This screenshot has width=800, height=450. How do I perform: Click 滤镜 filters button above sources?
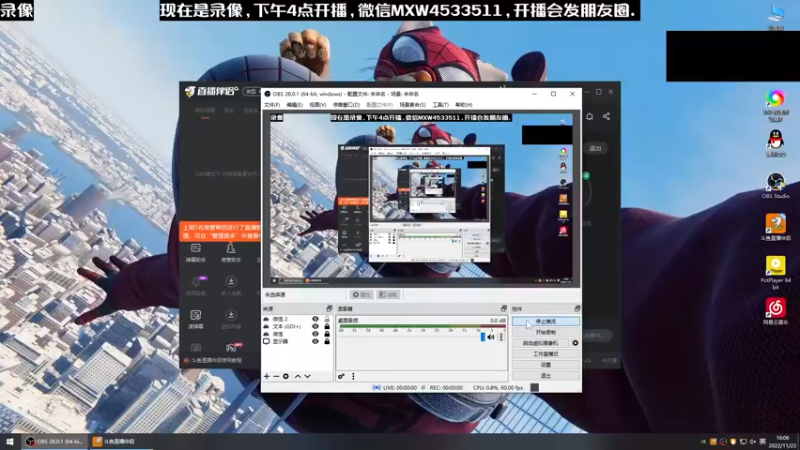coord(388,294)
